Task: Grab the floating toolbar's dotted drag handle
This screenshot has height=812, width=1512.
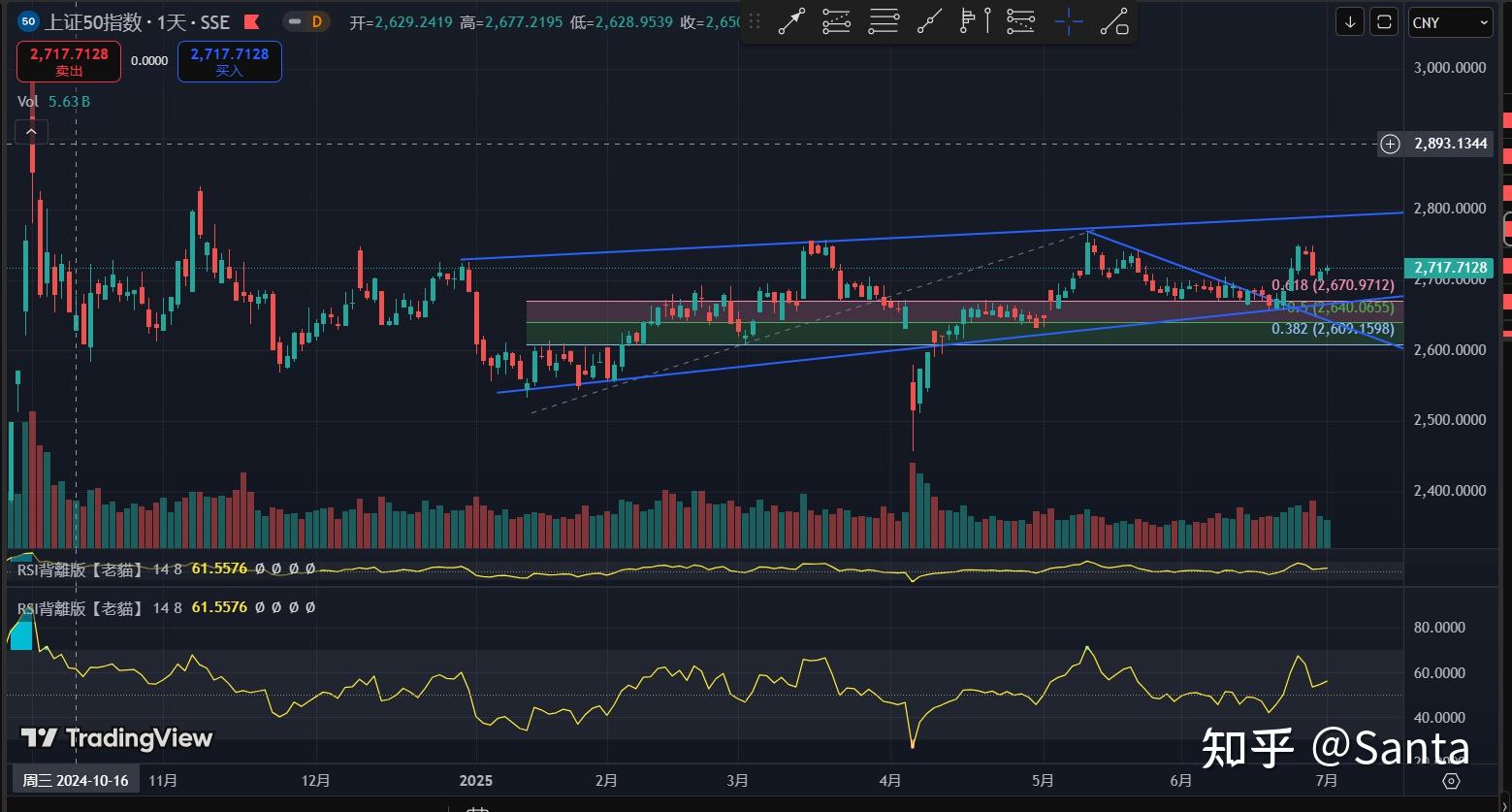Action: tap(755, 21)
